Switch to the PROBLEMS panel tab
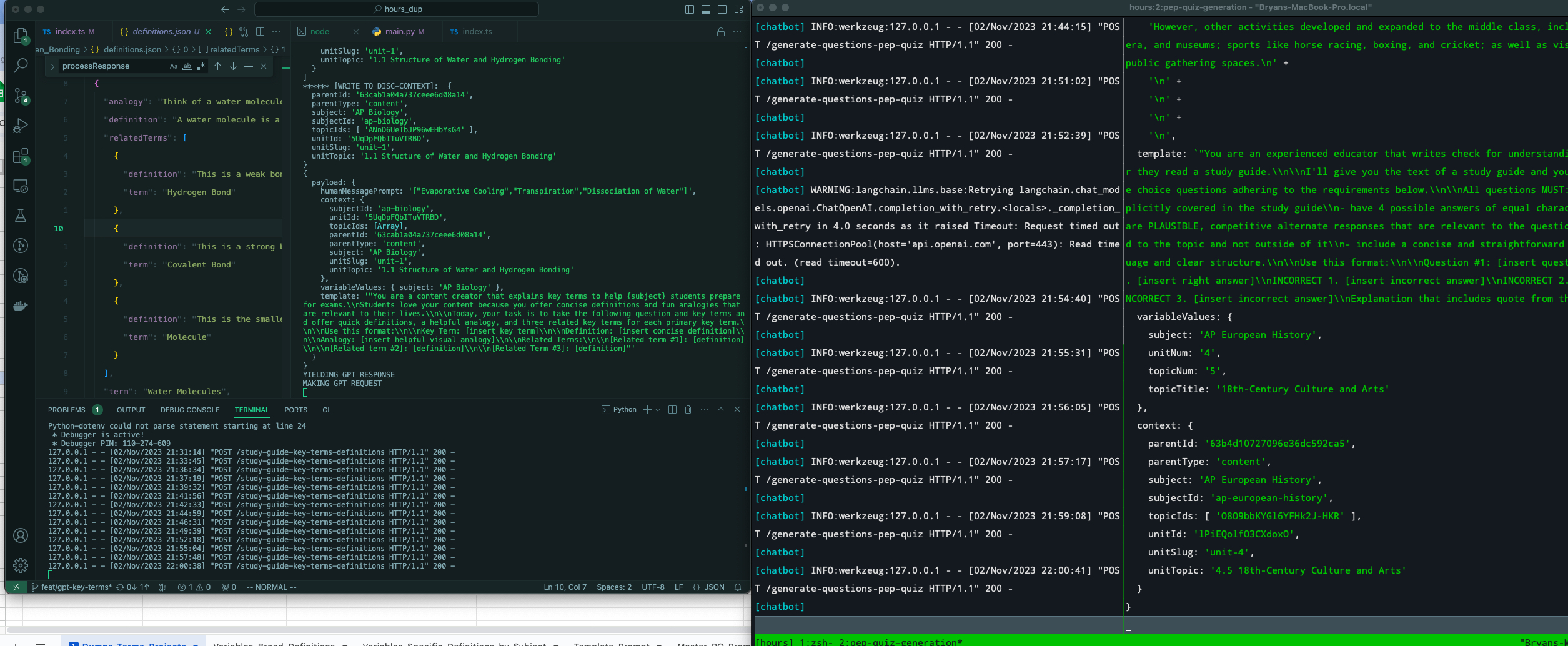Viewport: 1568px width, 646px height. click(67, 410)
